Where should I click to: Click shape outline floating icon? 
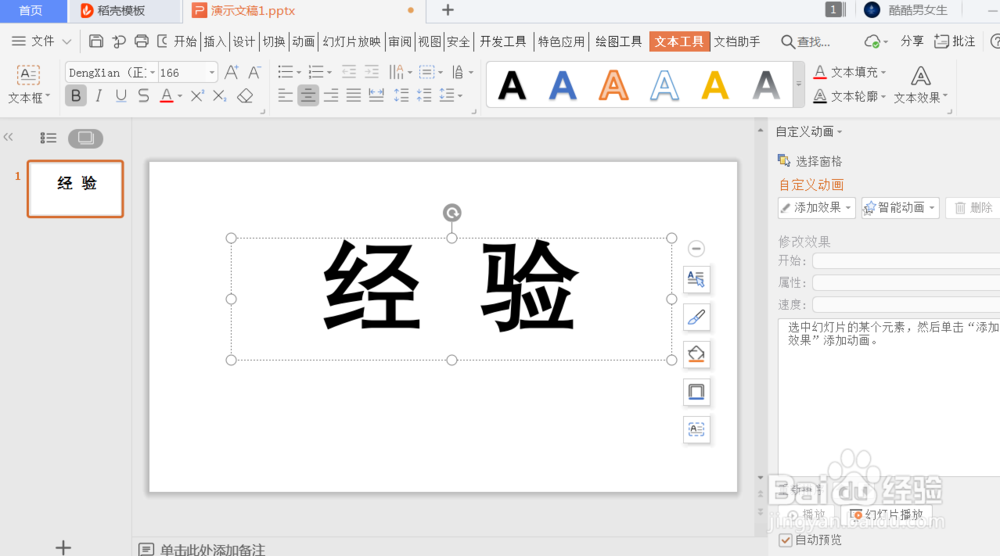click(696, 391)
